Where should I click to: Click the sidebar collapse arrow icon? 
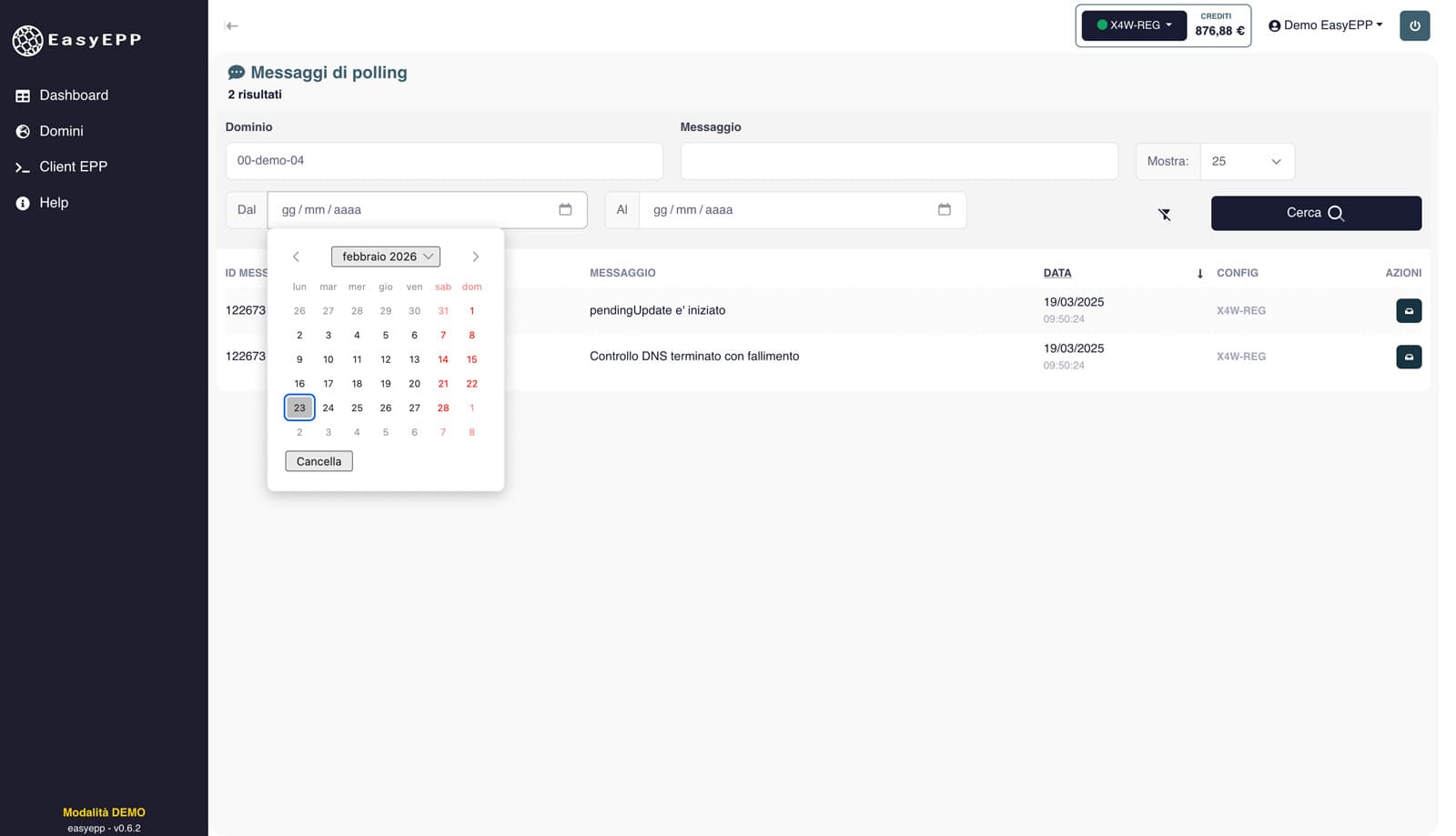click(x=232, y=25)
